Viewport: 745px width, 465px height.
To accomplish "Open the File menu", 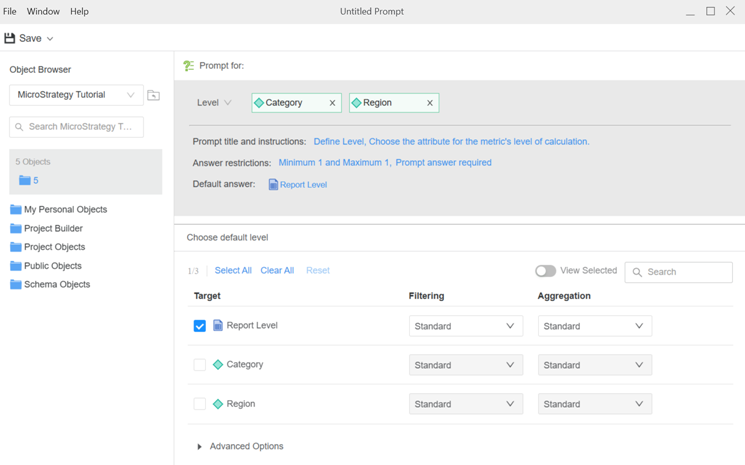I will coord(10,11).
